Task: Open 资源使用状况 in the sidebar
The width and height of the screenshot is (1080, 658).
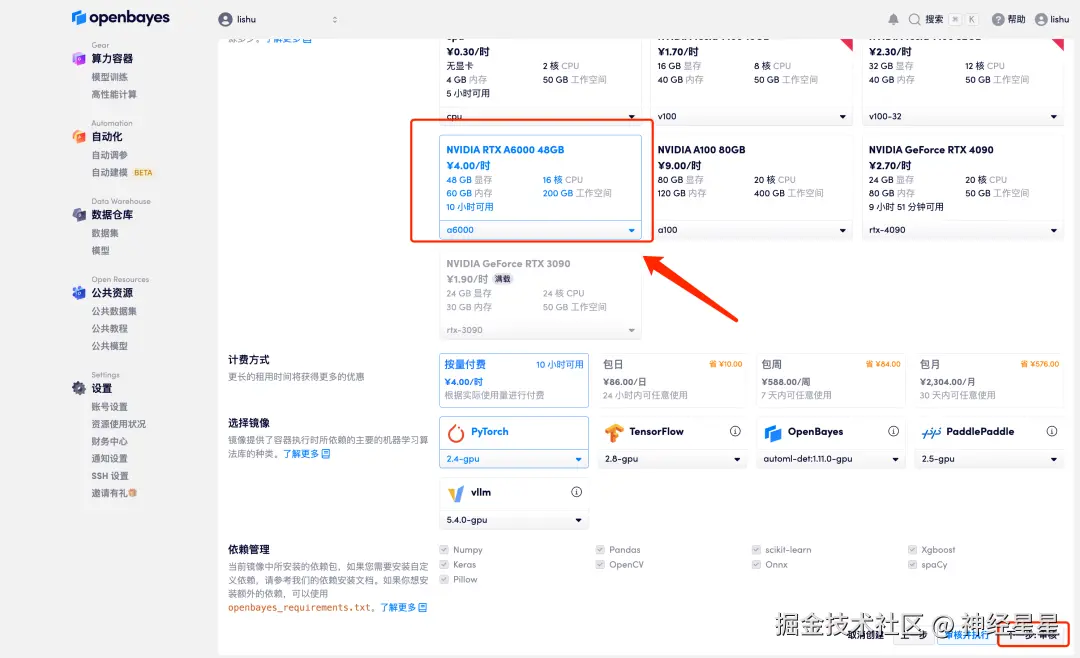Action: tap(118, 424)
